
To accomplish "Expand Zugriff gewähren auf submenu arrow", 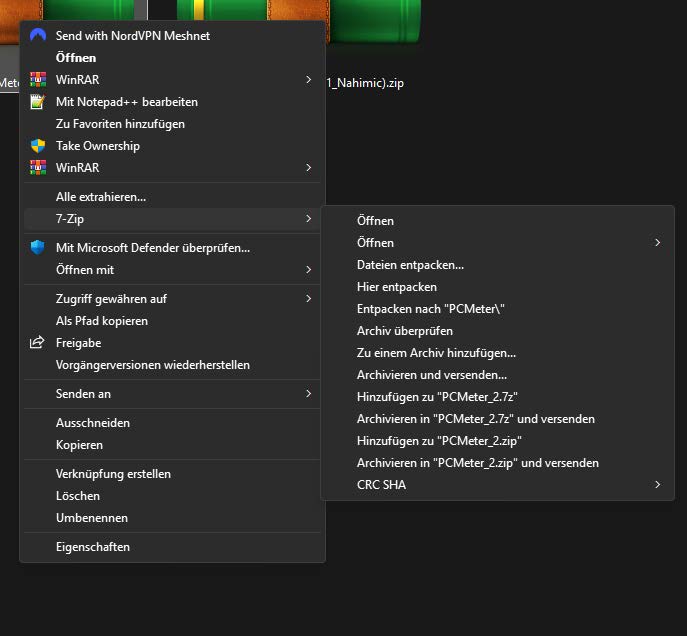I will (308, 298).
